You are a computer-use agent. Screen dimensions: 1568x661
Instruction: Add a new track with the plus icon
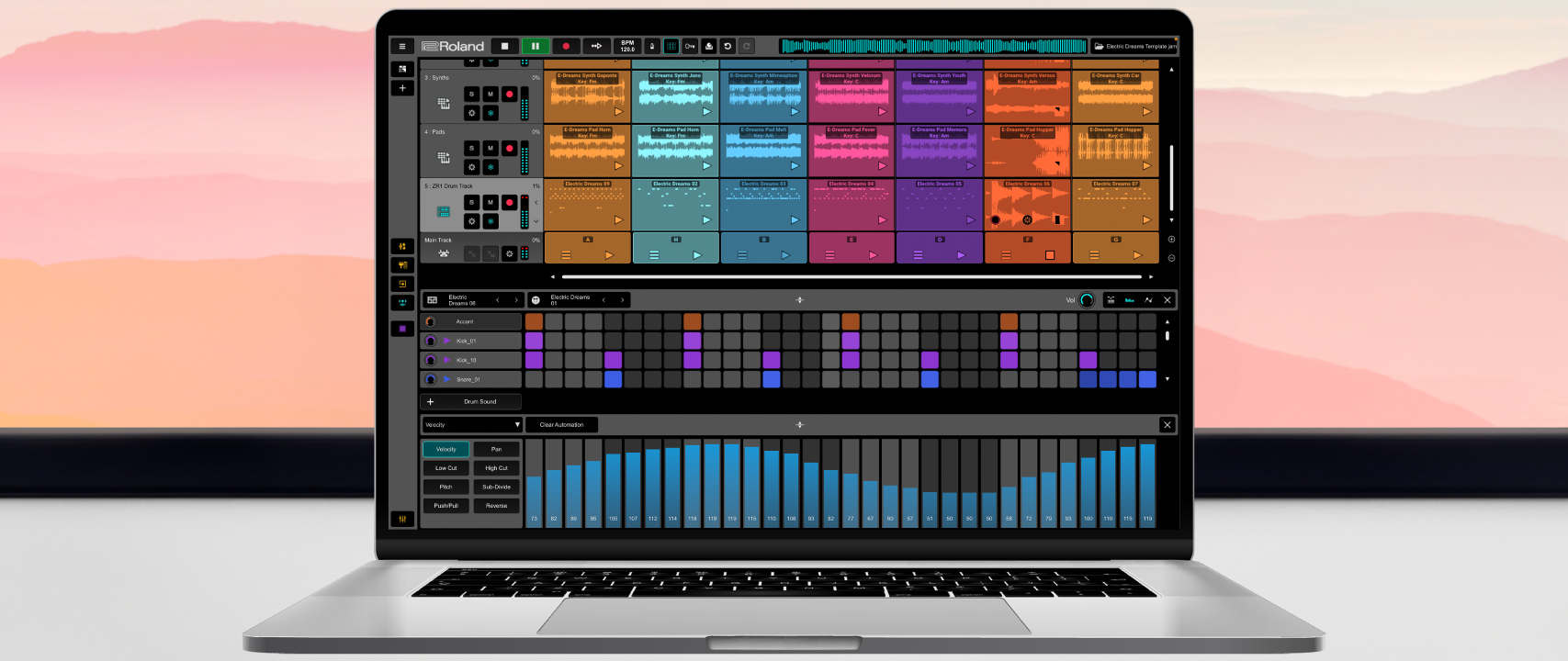click(402, 88)
